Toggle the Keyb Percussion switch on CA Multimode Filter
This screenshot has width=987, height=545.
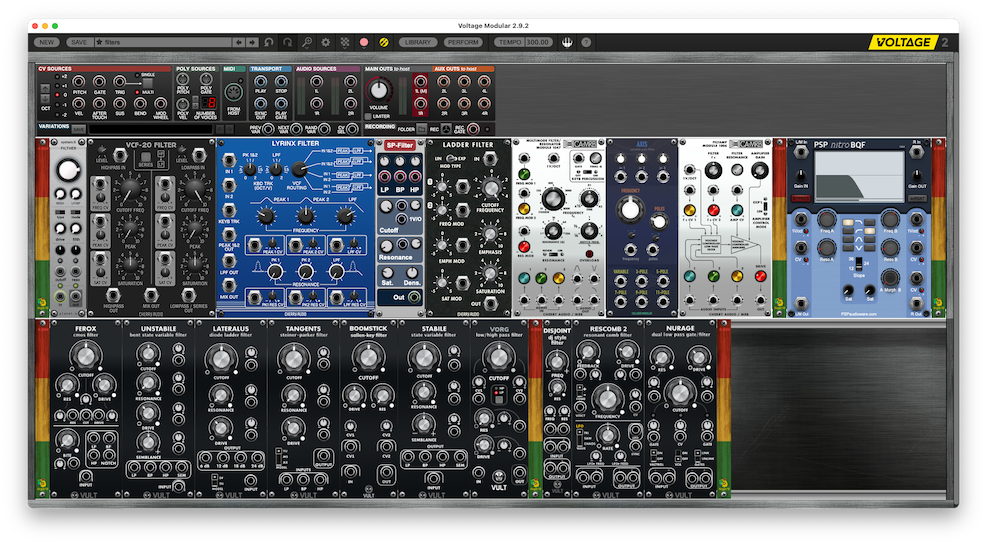587,172
